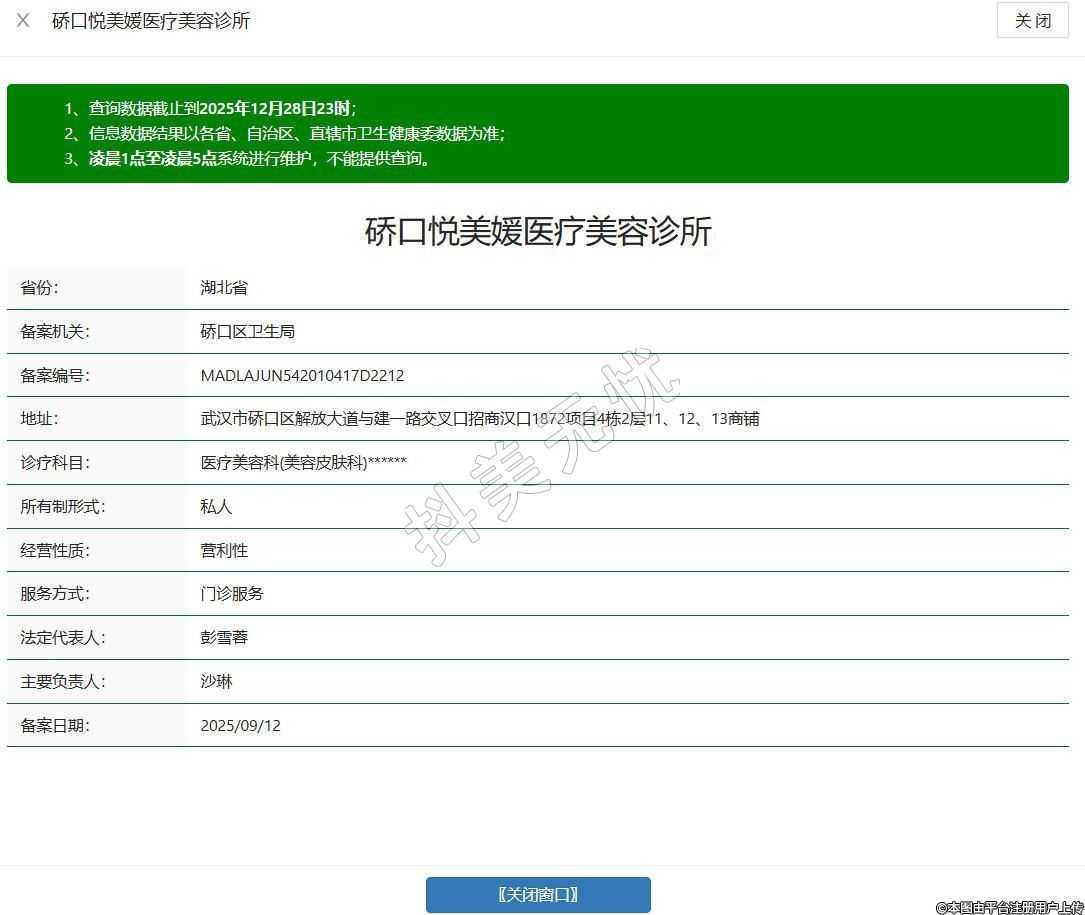Click the 私人 ownership value

(x=216, y=507)
